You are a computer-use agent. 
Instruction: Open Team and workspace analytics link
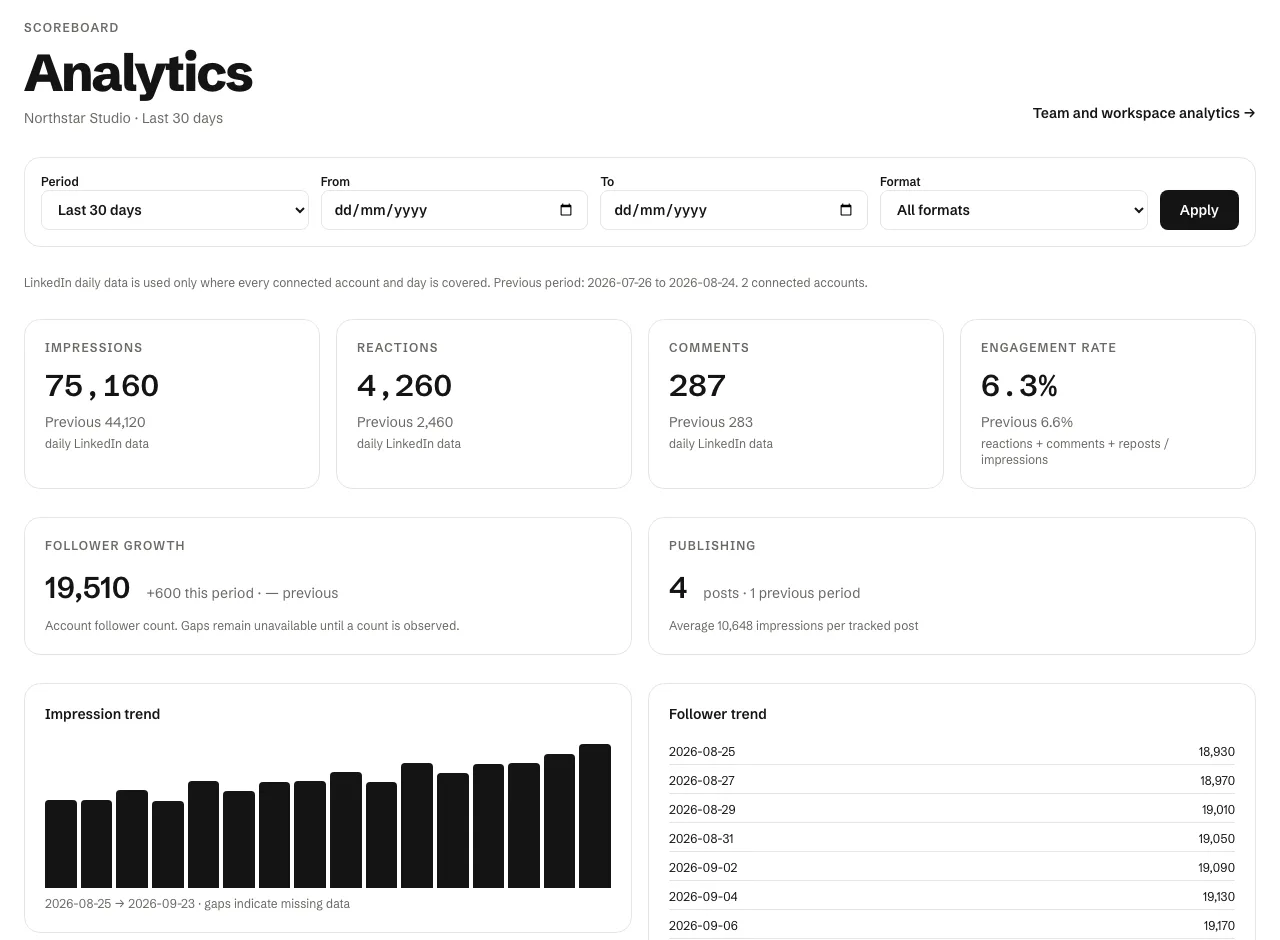[x=1144, y=113]
